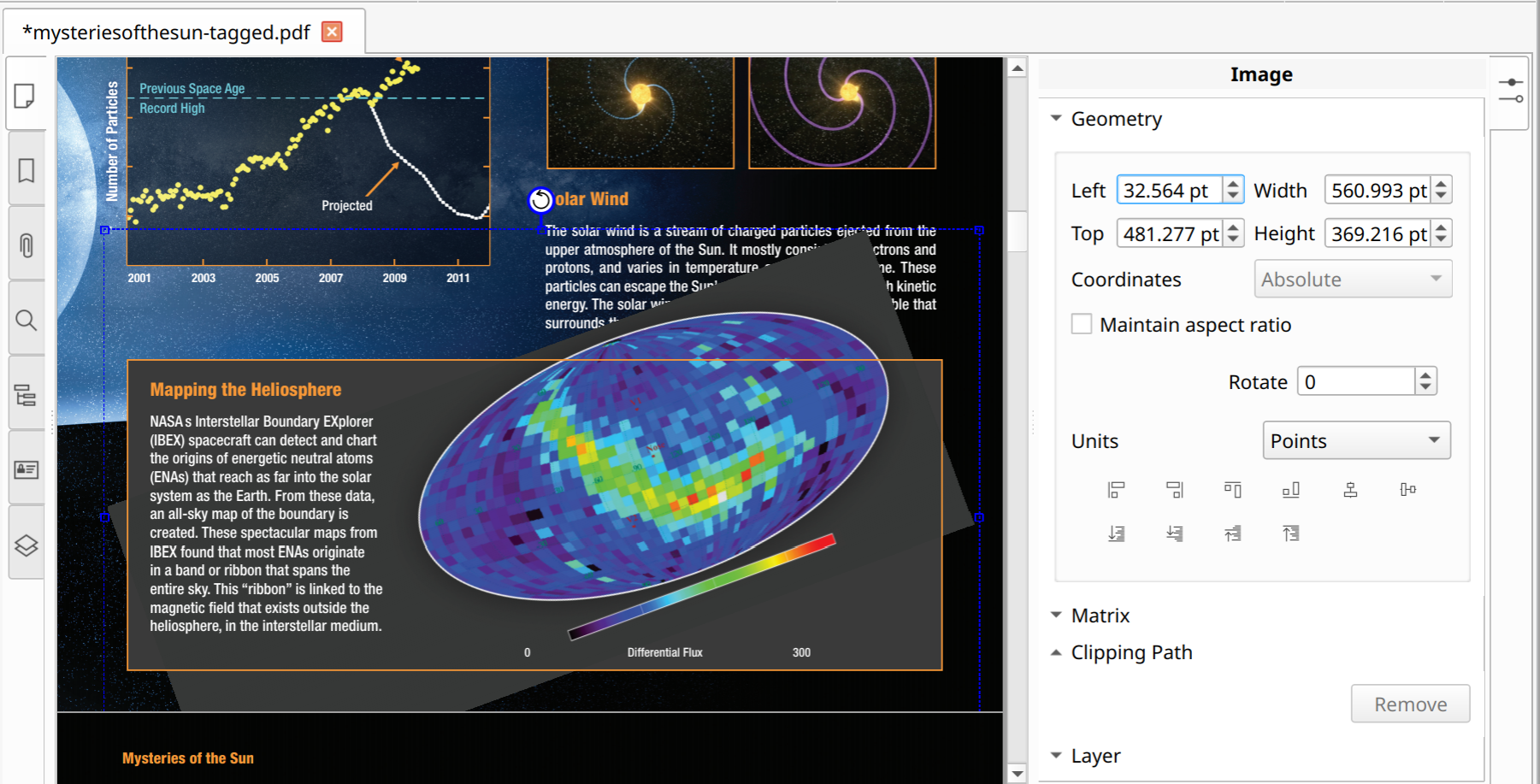Viewport: 1540px width, 784px height.
Task: Click the document scrollbar down arrow
Action: click(x=1017, y=774)
